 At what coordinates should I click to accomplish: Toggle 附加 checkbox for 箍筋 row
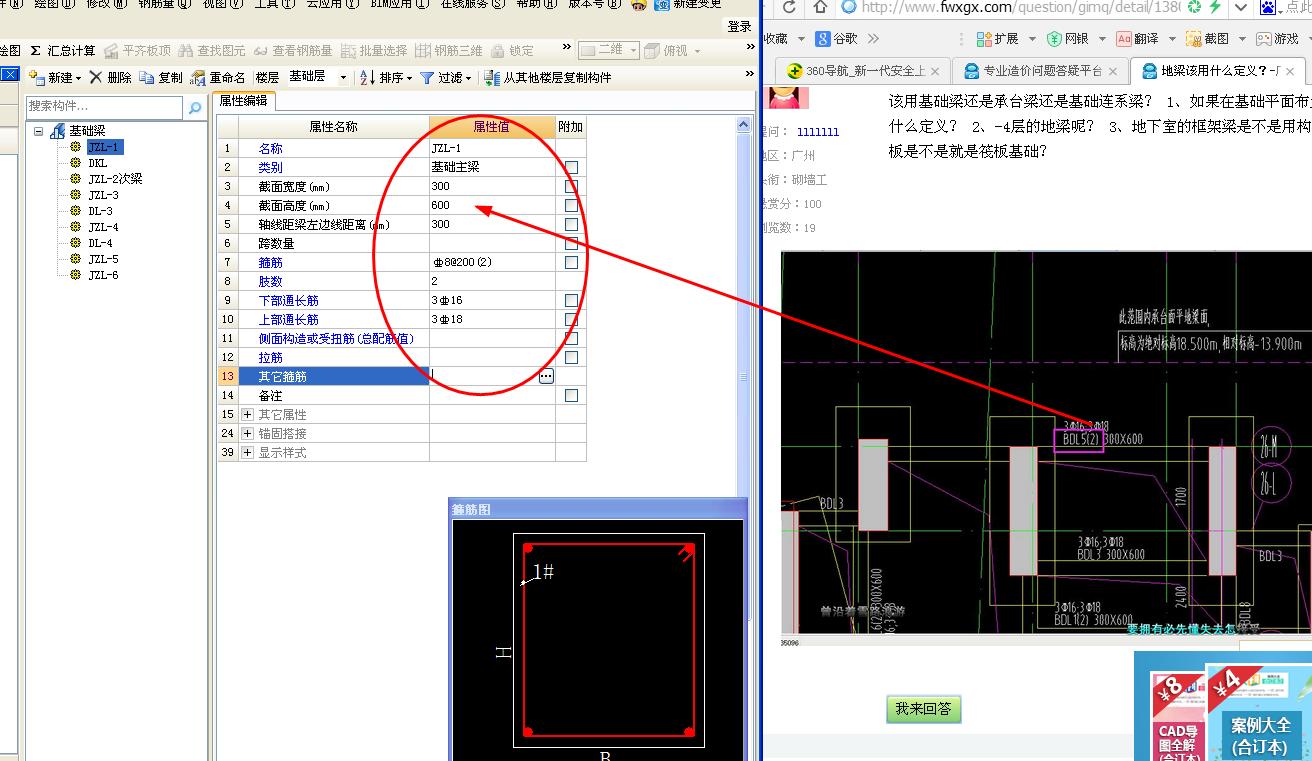coord(571,262)
